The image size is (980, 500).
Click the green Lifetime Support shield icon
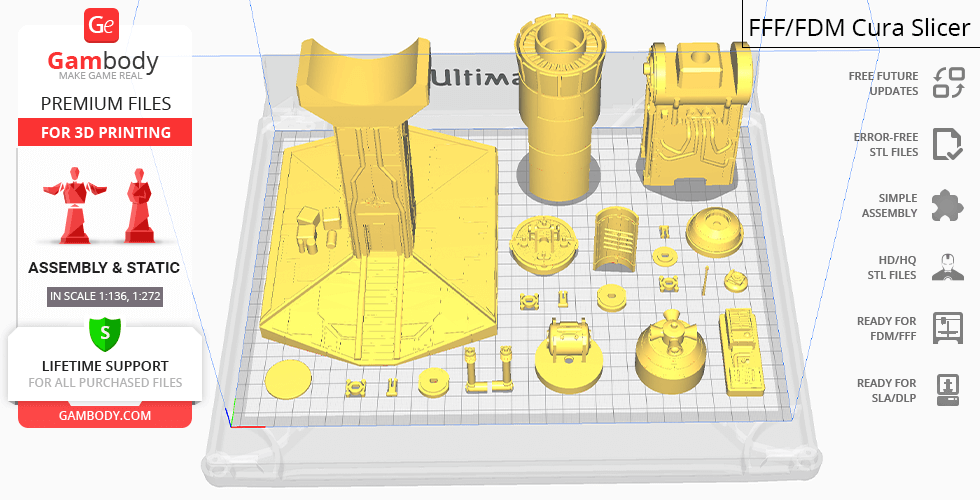tap(104, 332)
